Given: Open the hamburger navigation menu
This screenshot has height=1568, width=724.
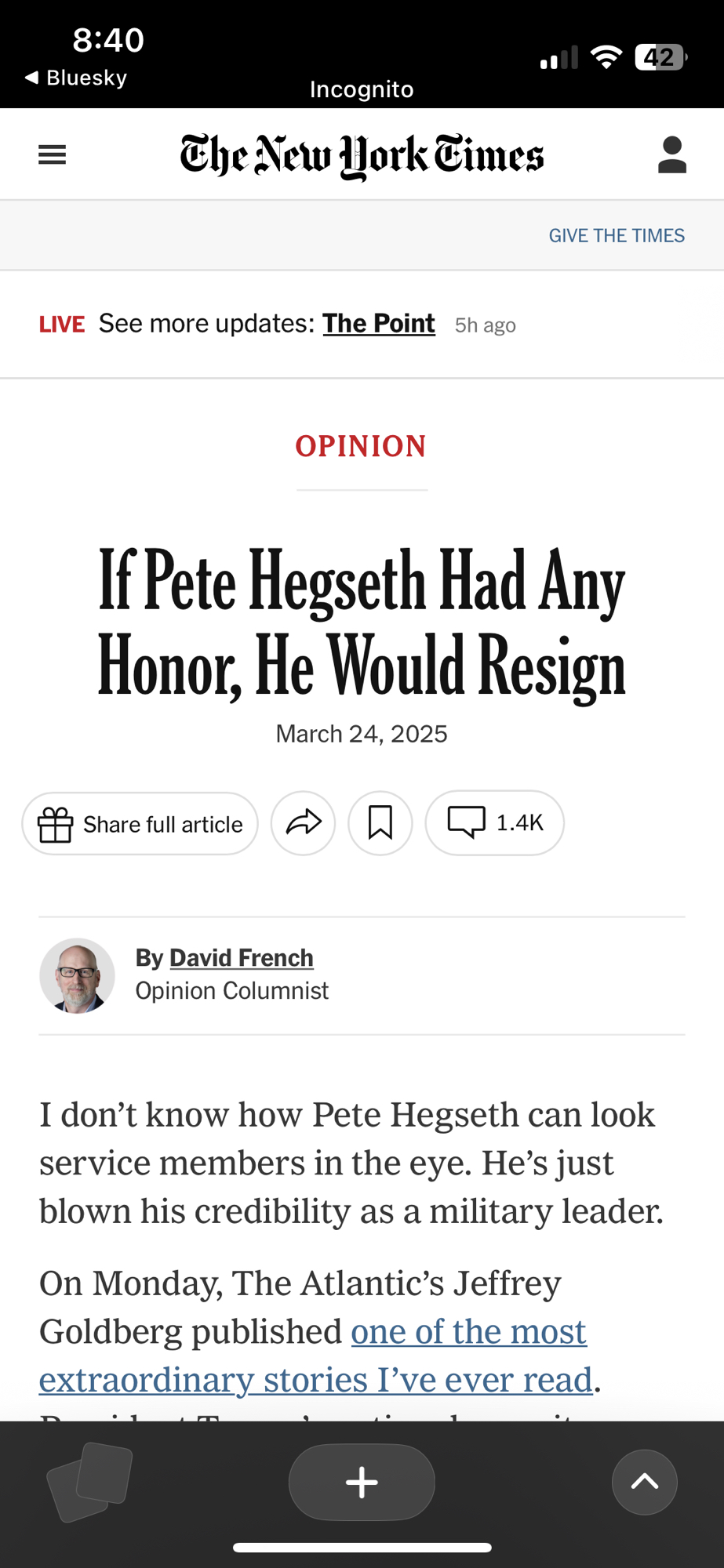Looking at the screenshot, I should 53,154.
